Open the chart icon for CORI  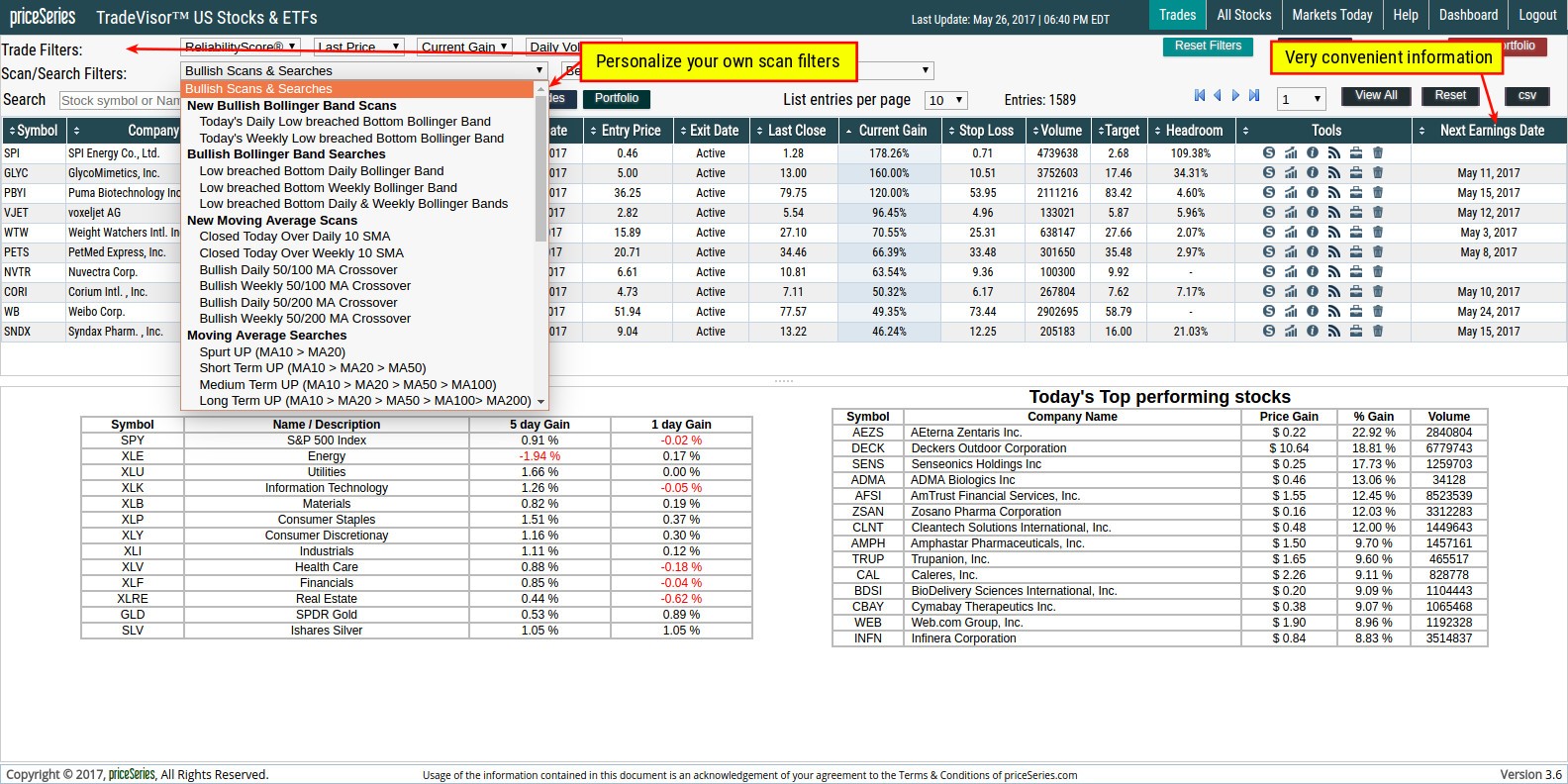click(x=1291, y=292)
